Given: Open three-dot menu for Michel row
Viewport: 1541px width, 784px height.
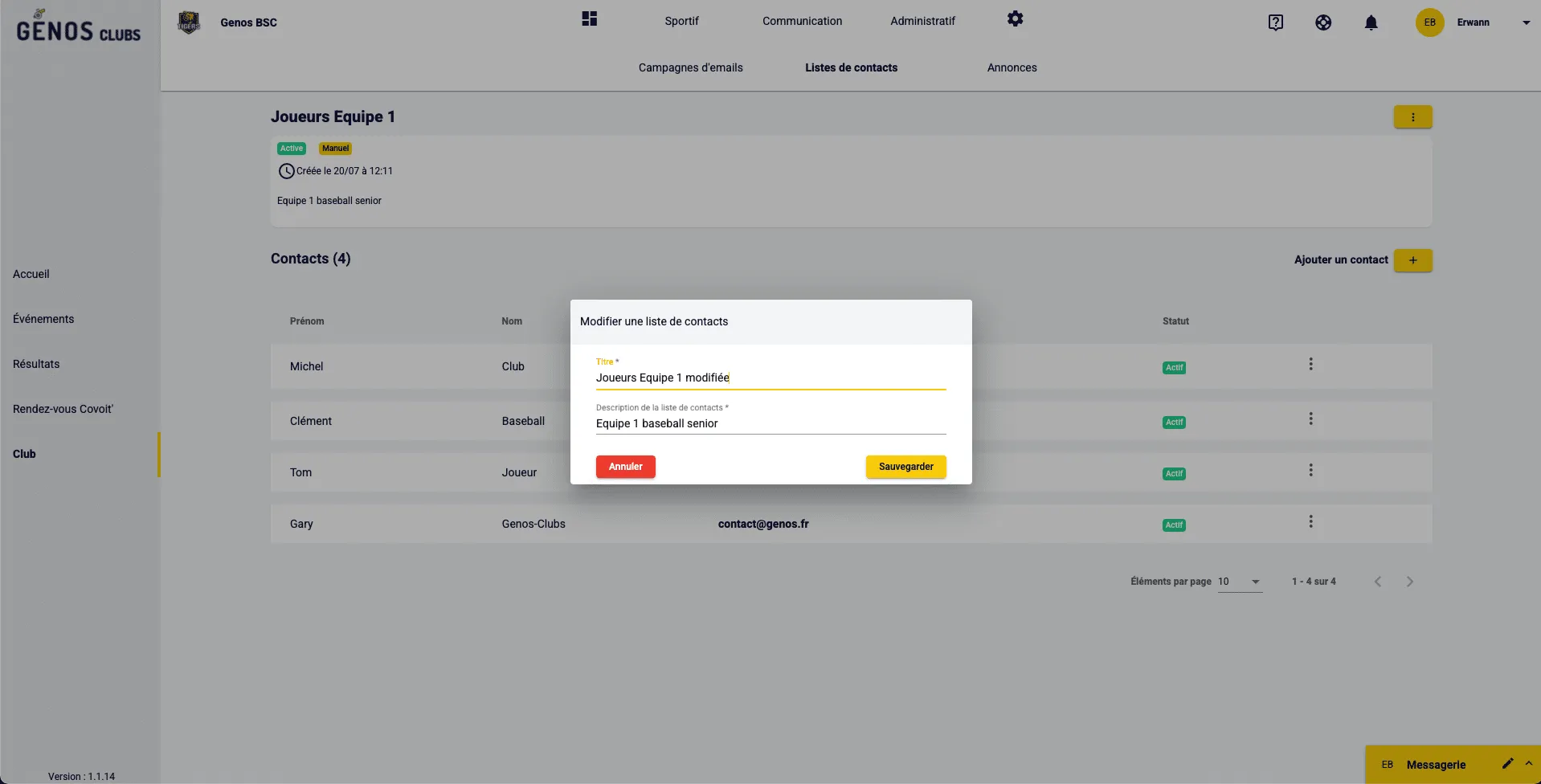Looking at the screenshot, I should pos(1310,365).
